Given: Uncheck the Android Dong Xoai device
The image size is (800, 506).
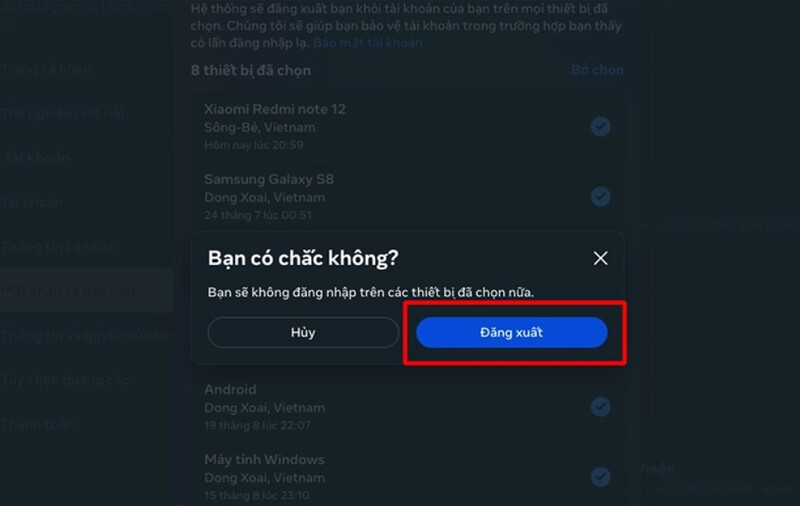Looking at the screenshot, I should point(601,407).
